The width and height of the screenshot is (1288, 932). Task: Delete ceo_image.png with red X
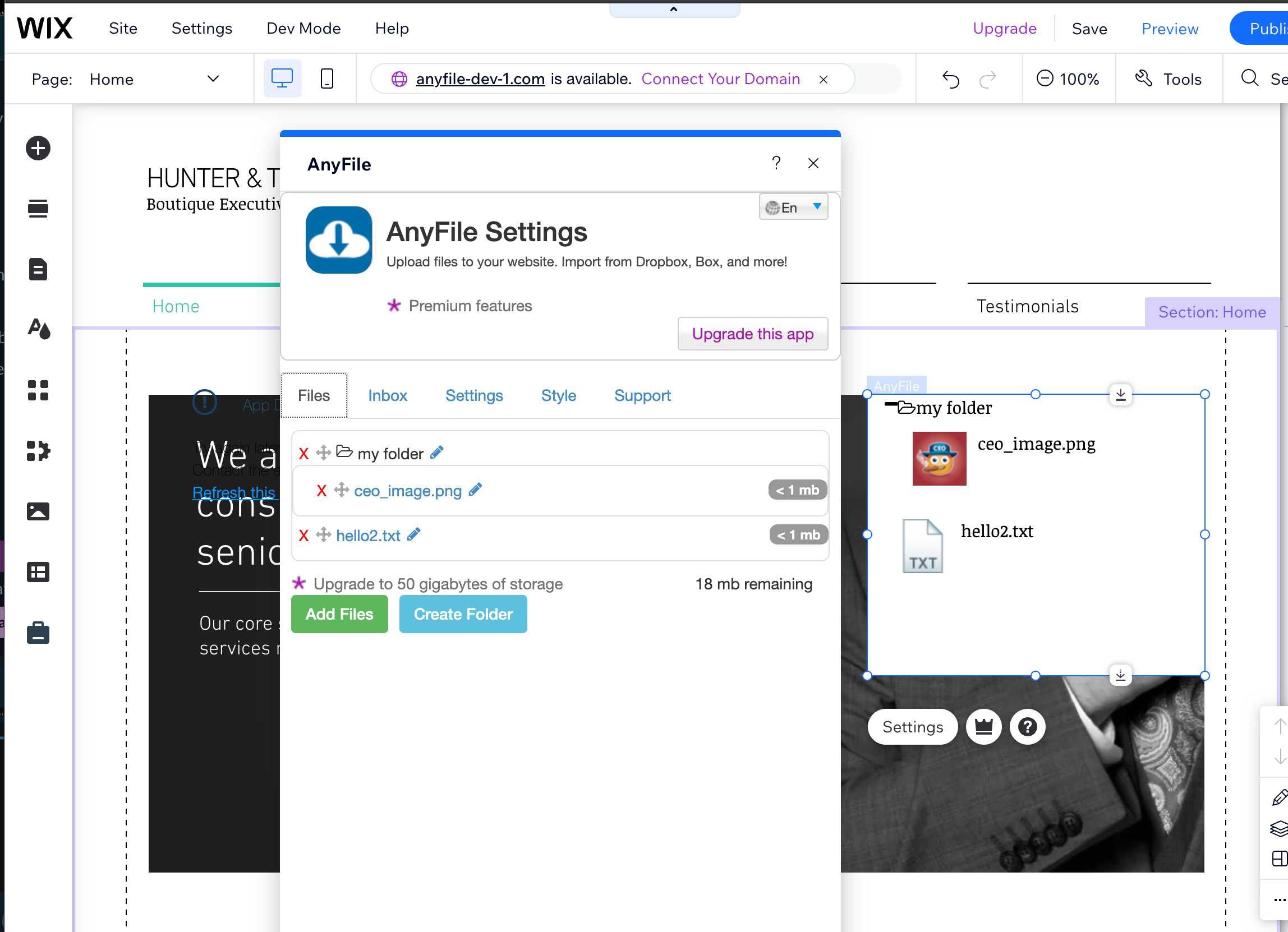(x=321, y=491)
